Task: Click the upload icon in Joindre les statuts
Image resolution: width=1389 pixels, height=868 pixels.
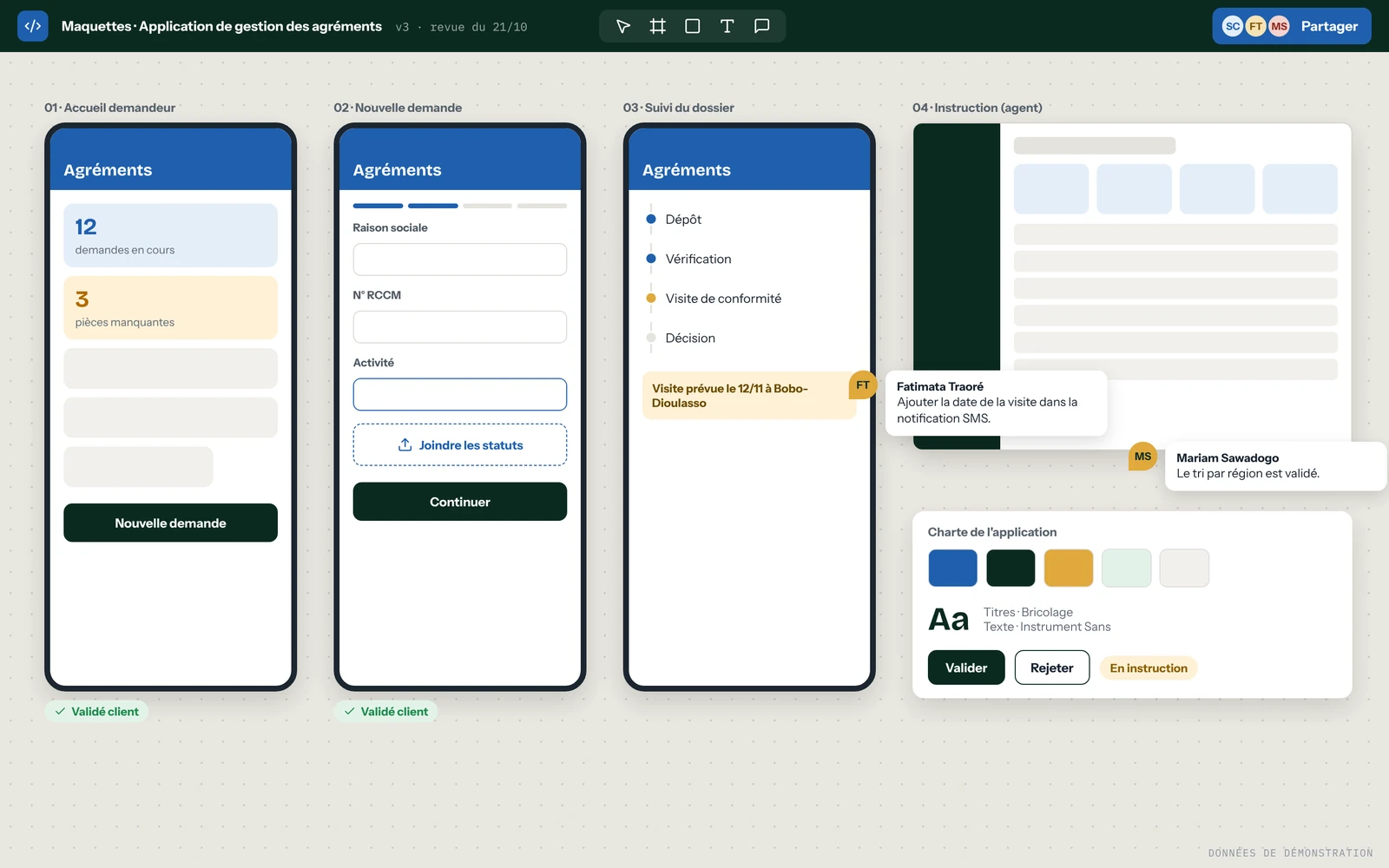Action: (405, 444)
